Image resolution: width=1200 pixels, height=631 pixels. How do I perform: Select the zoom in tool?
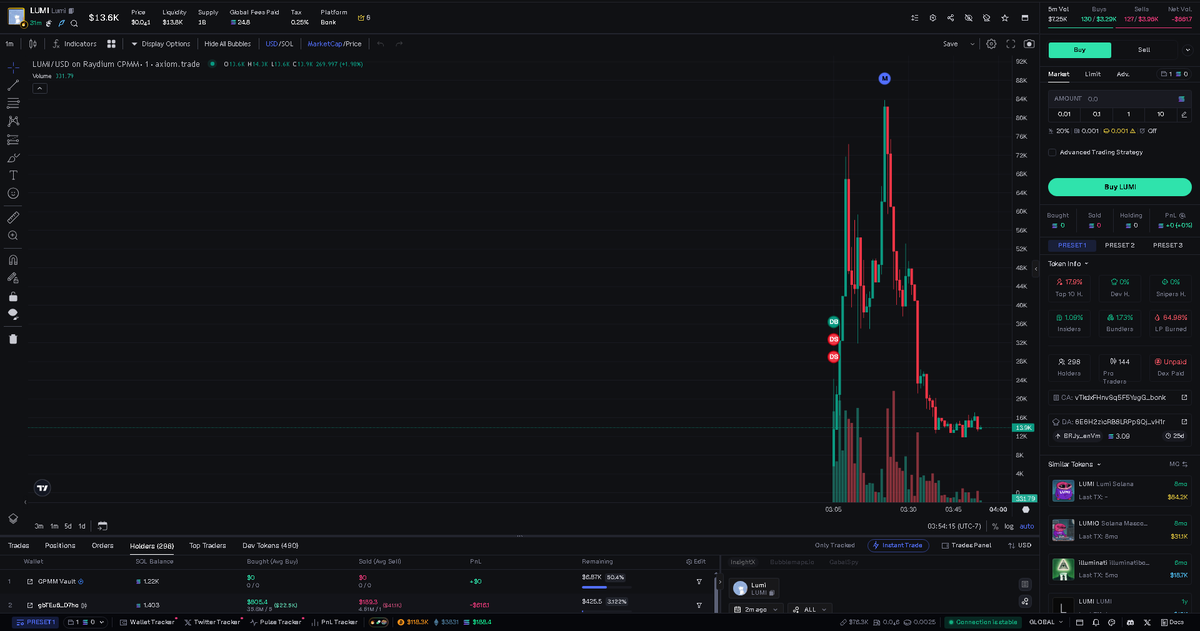(x=13, y=235)
